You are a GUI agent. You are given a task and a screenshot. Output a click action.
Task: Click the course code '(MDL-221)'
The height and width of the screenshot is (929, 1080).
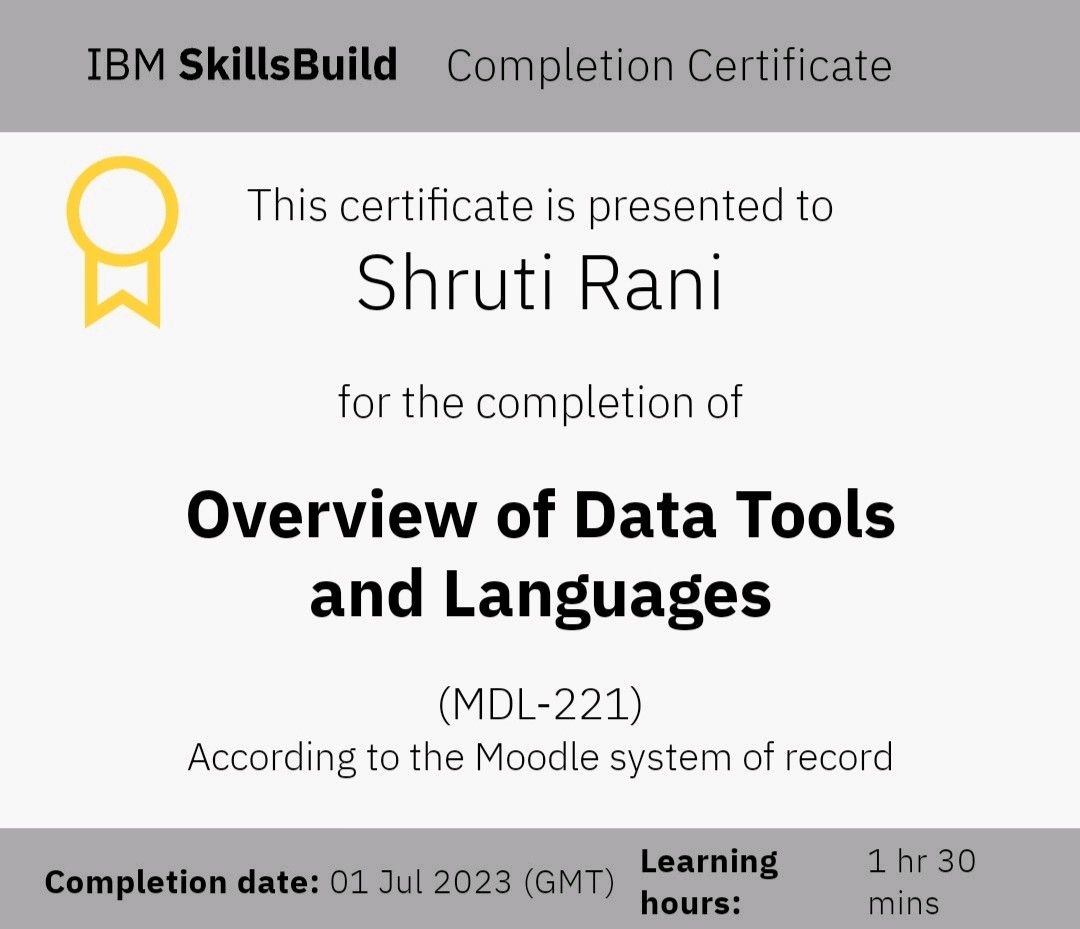tap(541, 704)
